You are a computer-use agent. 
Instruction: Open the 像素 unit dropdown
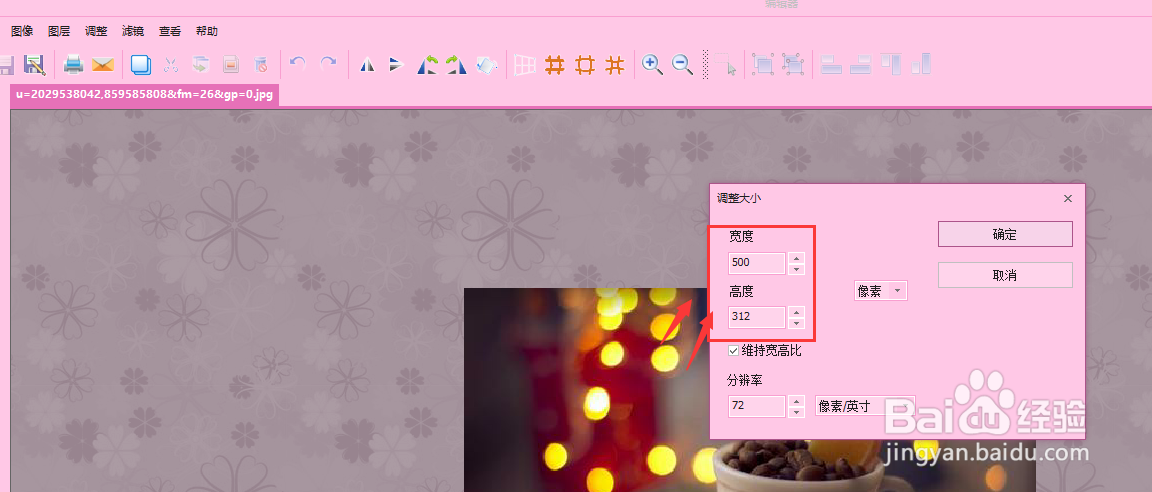pos(881,291)
